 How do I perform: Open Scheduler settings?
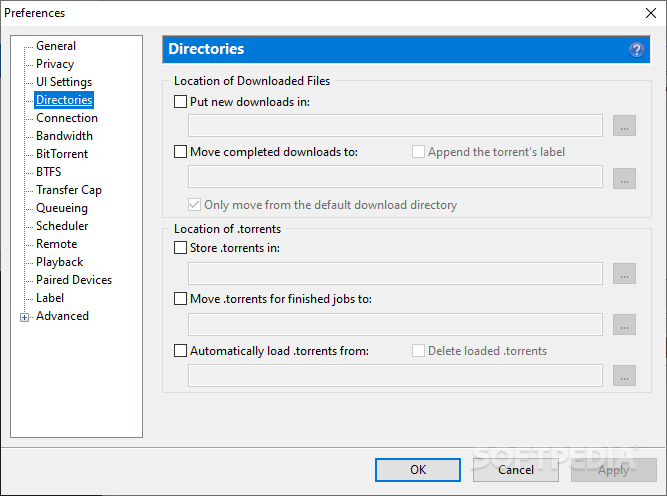click(x=62, y=226)
